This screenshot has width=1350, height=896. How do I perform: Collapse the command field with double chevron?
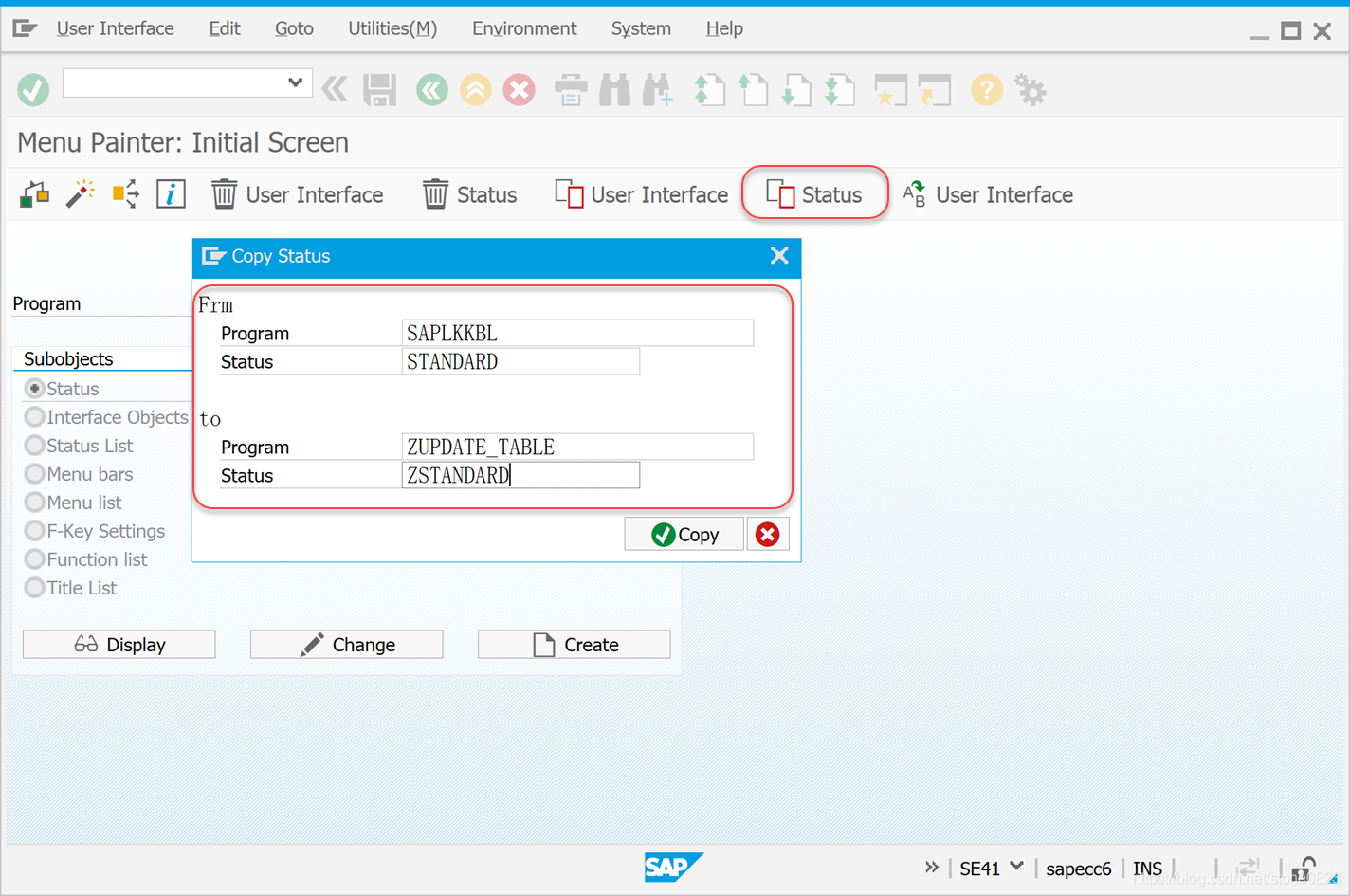coord(334,90)
